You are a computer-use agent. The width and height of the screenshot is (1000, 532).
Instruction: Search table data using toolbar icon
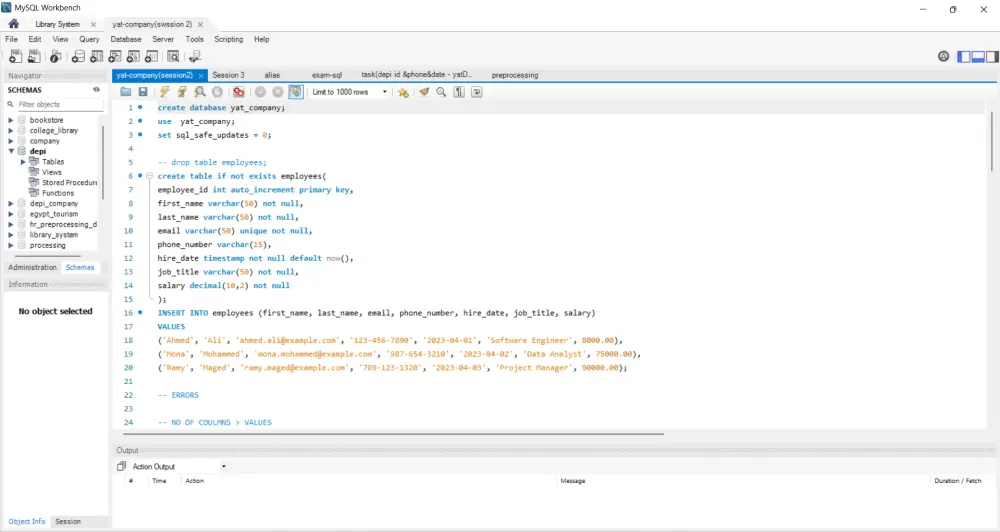pos(173,57)
